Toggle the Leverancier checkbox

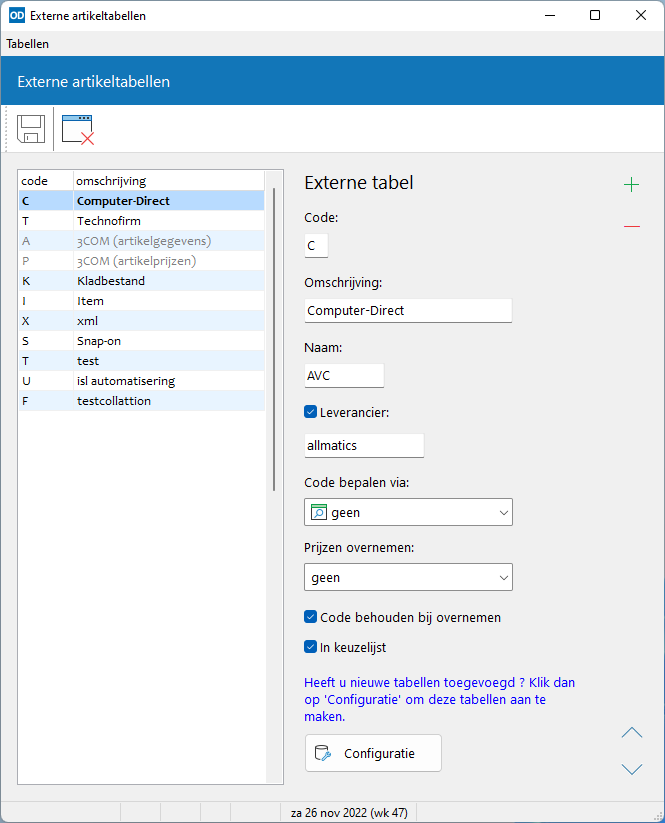point(310,412)
